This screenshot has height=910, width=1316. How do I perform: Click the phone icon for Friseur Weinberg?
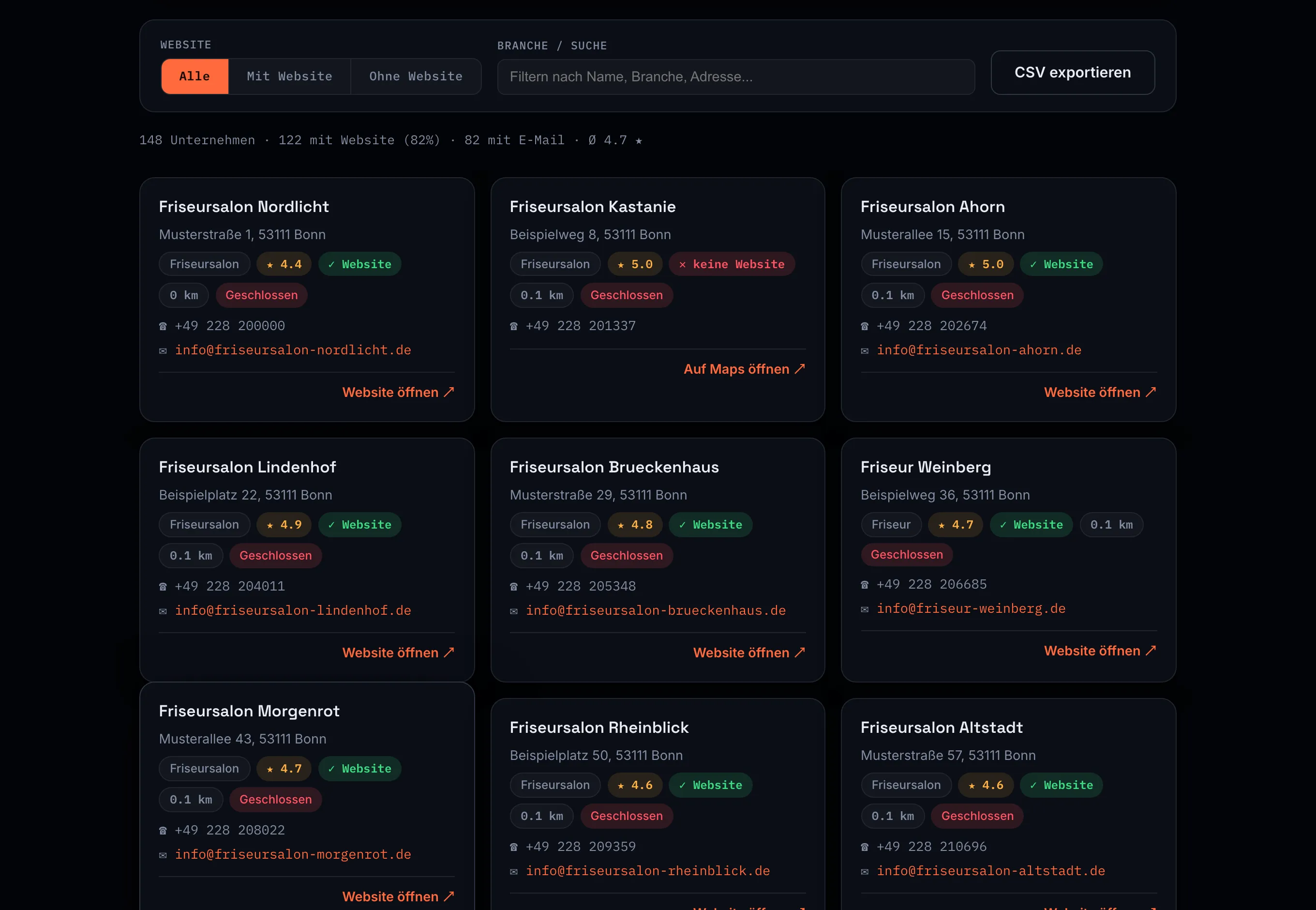pos(865,584)
